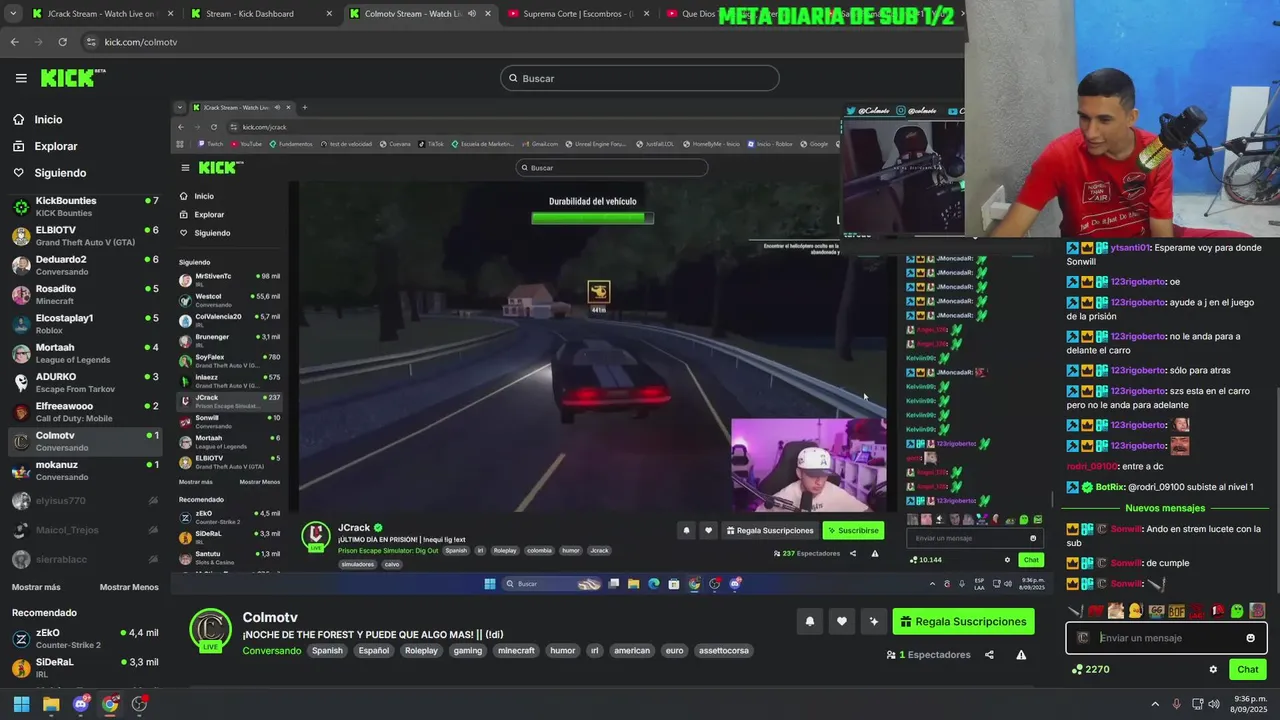Focus the Buscar search field

pos(640,78)
